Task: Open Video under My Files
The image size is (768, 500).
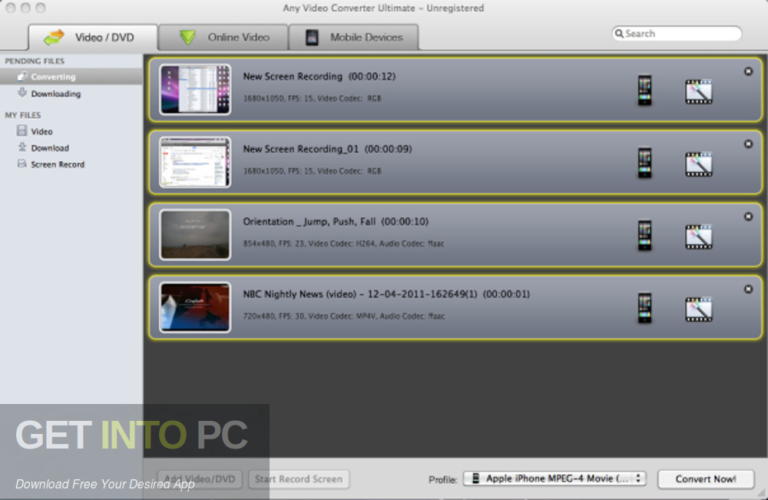Action: click(x=42, y=131)
